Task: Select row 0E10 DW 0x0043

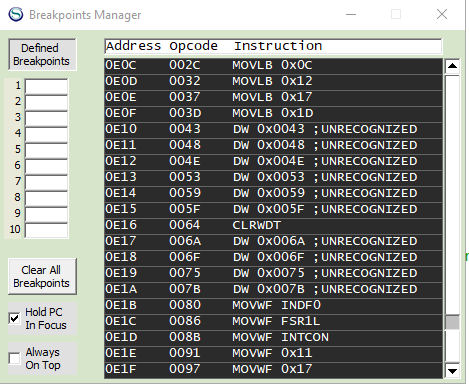Action: (x=273, y=129)
